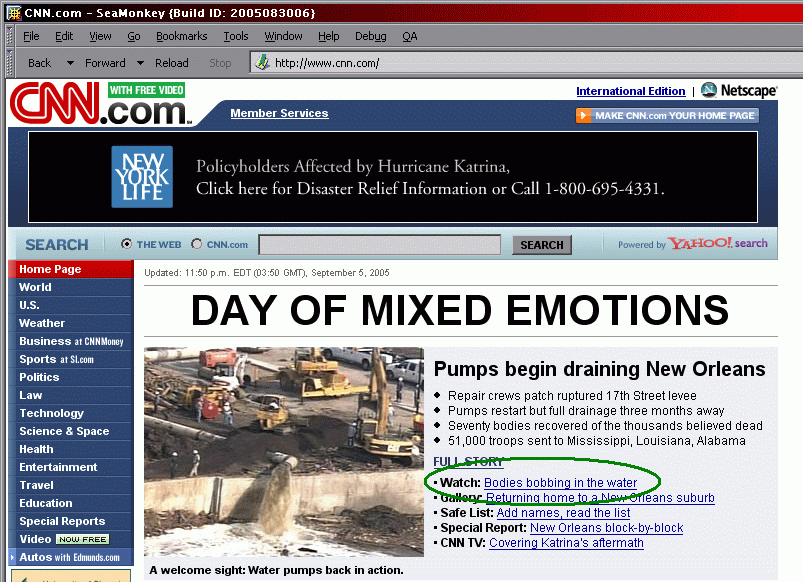803x582 pixels.
Task: Open the Science & Space section
Action: coord(71,431)
